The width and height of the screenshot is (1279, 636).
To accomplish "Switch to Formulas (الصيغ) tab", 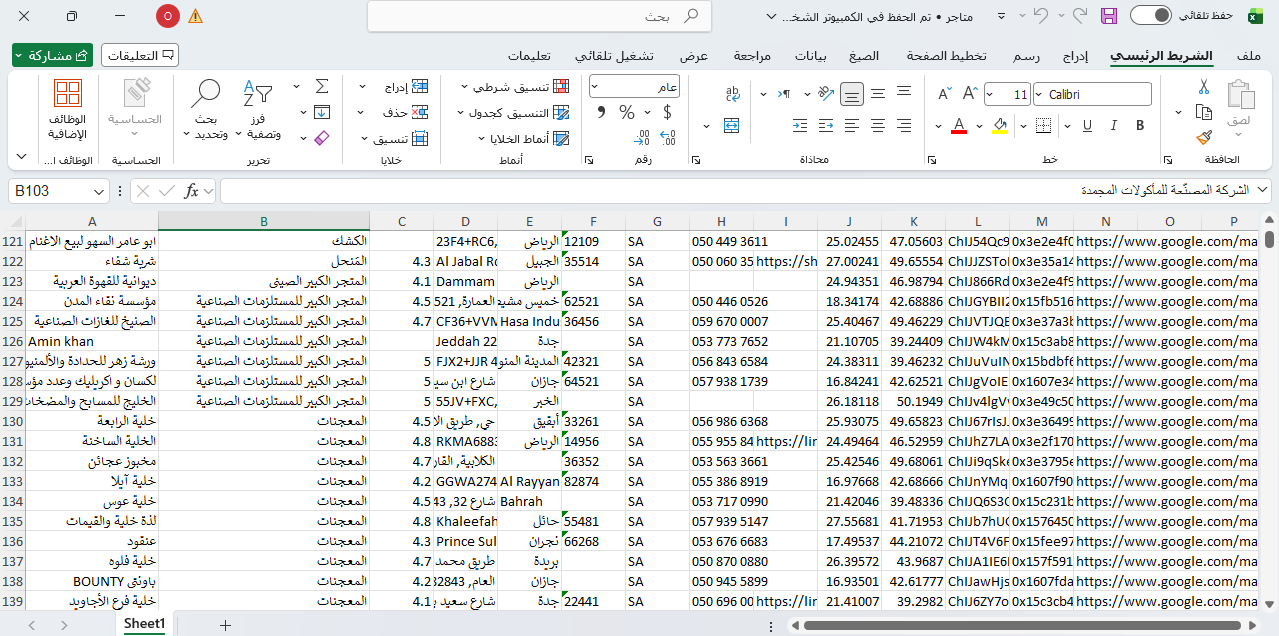I will pyautogui.click(x=864, y=55).
